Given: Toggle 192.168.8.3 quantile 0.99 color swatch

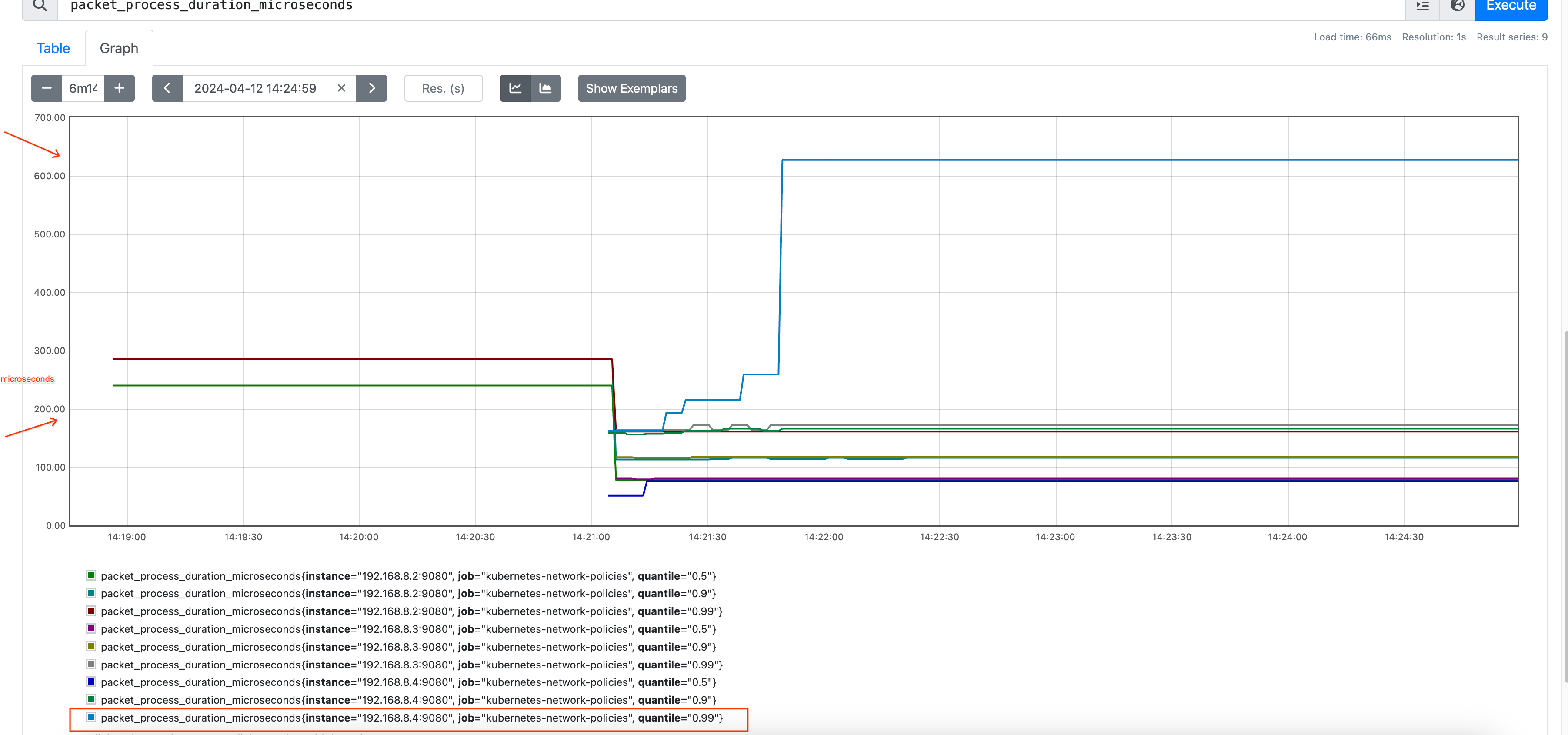Looking at the screenshot, I should pyautogui.click(x=91, y=665).
